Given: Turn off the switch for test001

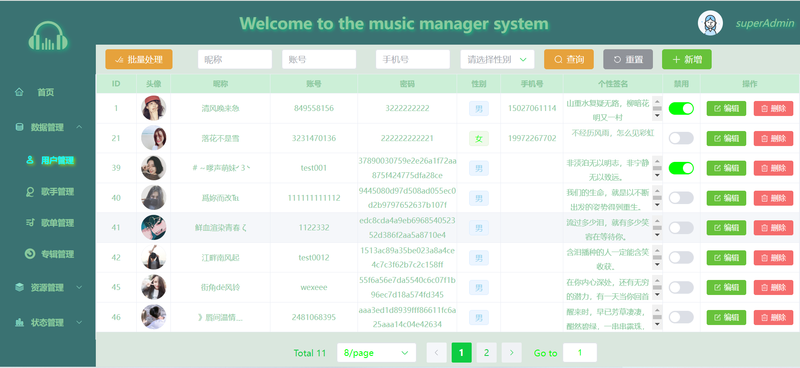Looking at the screenshot, I should (x=681, y=168).
